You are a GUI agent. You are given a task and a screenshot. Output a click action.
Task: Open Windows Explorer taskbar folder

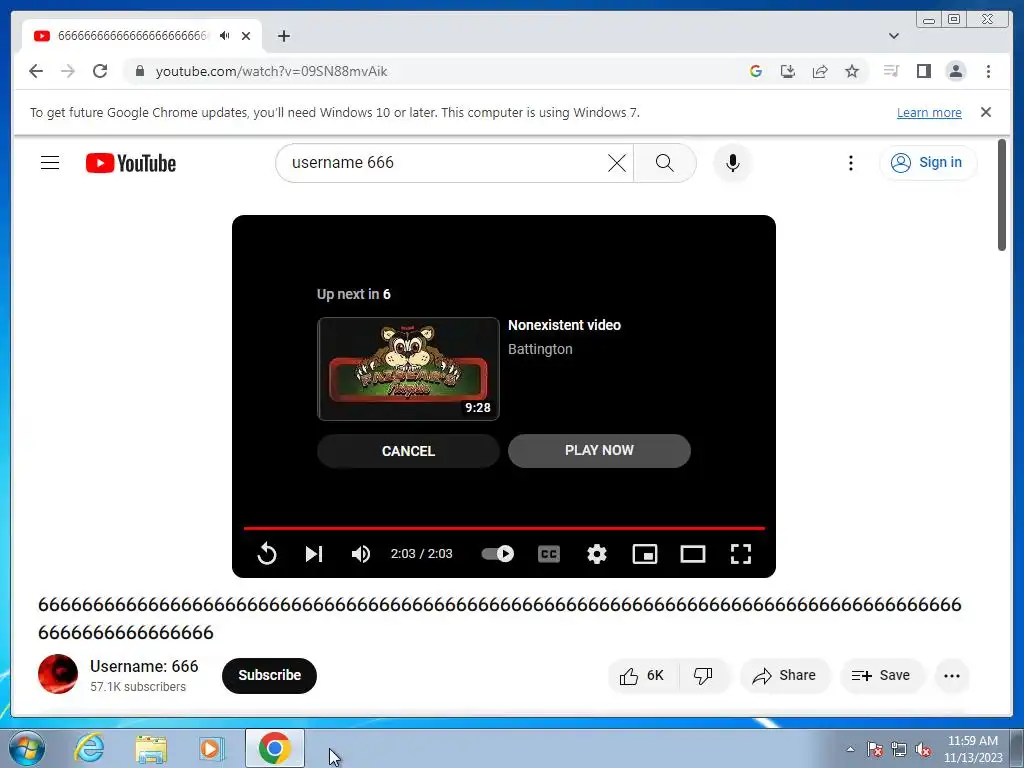pos(151,748)
